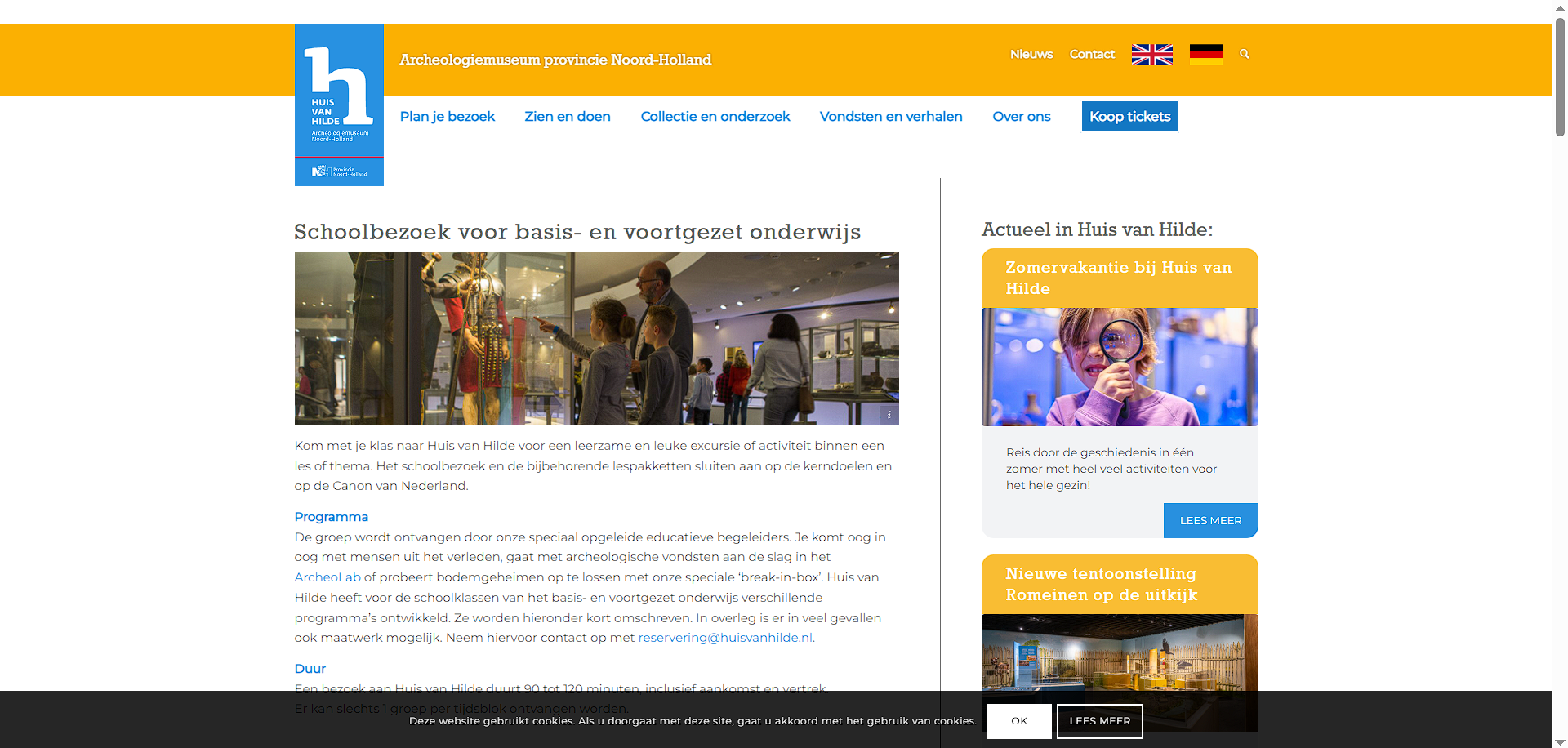
Task: Open the Contact link in the header
Action: click(1092, 55)
